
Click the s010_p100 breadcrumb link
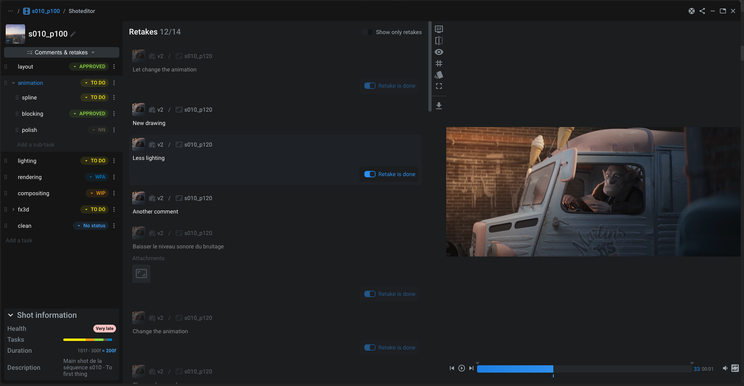[x=46, y=11]
